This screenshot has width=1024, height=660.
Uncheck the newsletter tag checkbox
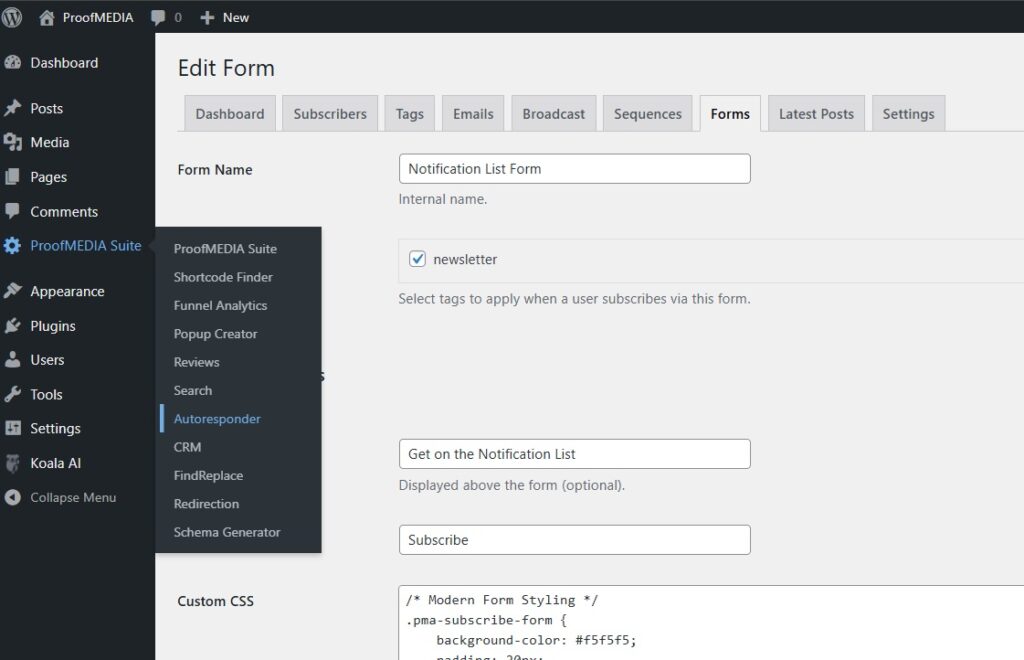[418, 259]
